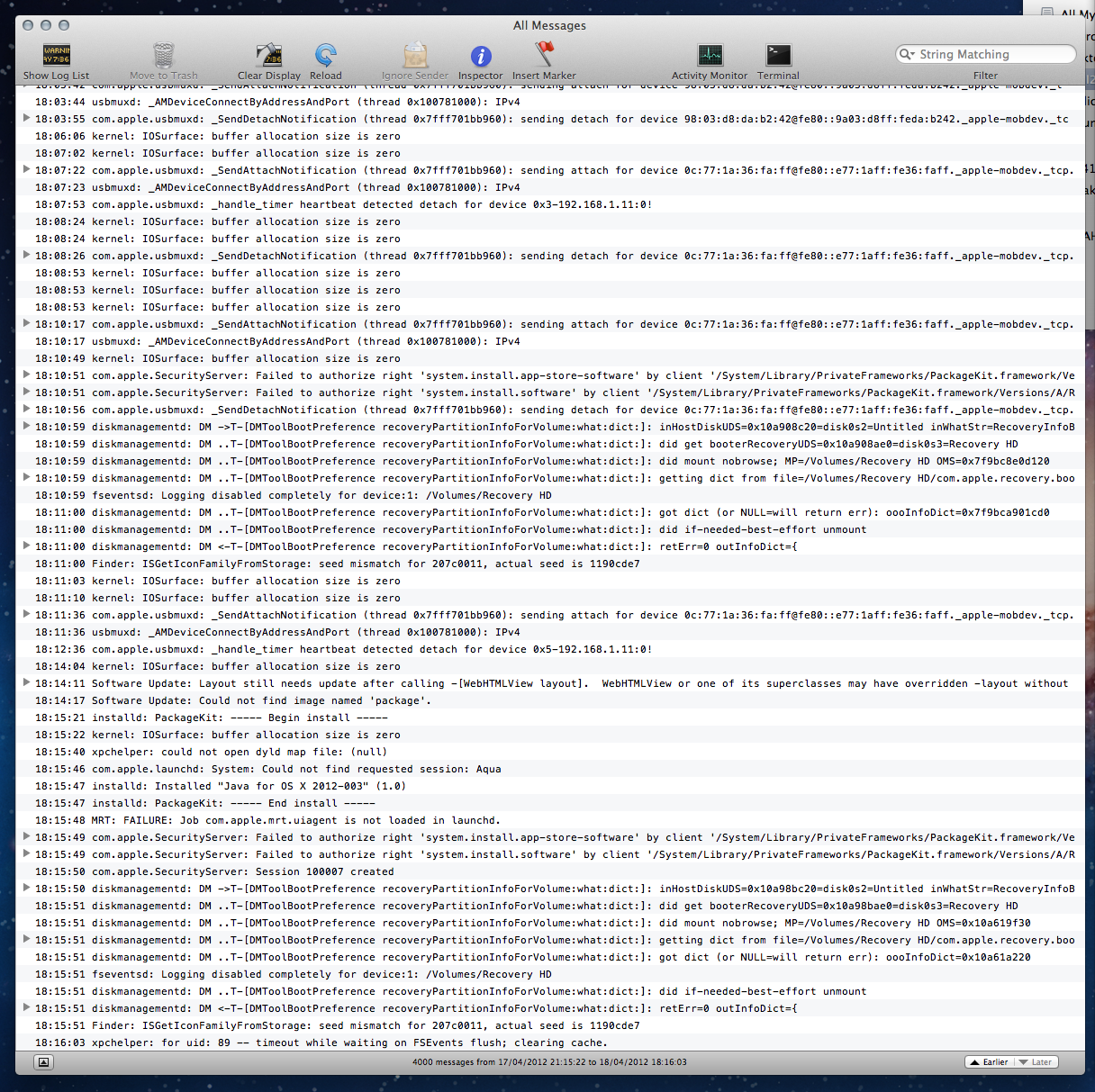Select 18:11:00 'got dict (or NULL' row
Viewport: 1095px width, 1092px height.
pos(550,512)
